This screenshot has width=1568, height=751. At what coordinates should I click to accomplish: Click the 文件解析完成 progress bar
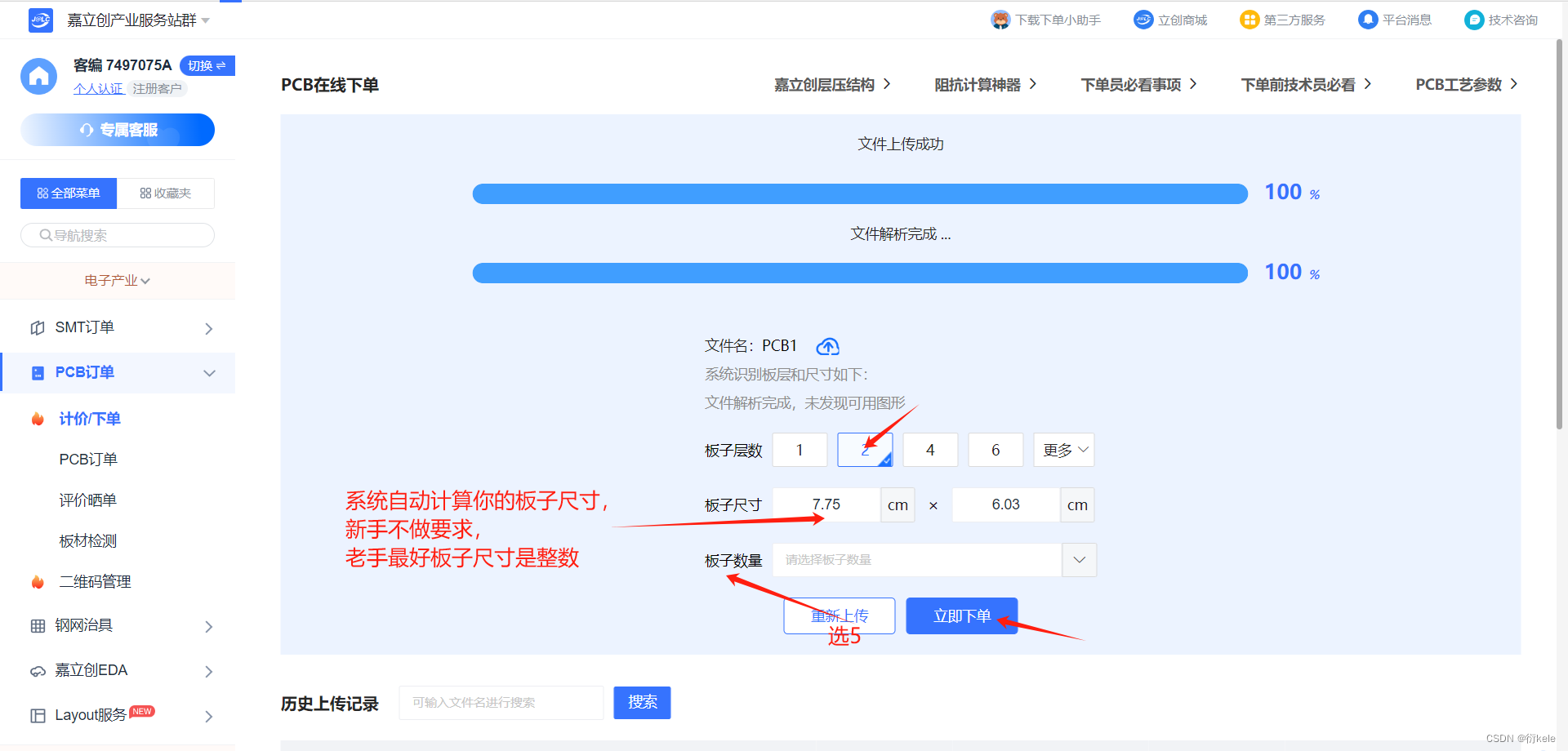[x=860, y=273]
